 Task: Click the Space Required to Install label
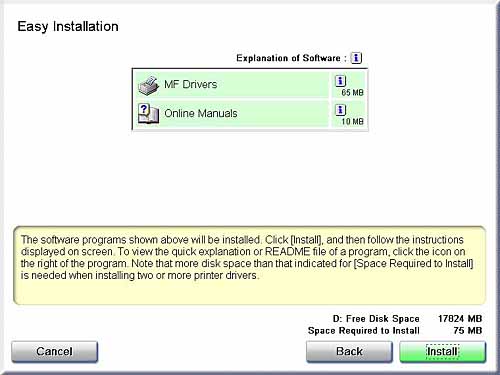point(364,331)
